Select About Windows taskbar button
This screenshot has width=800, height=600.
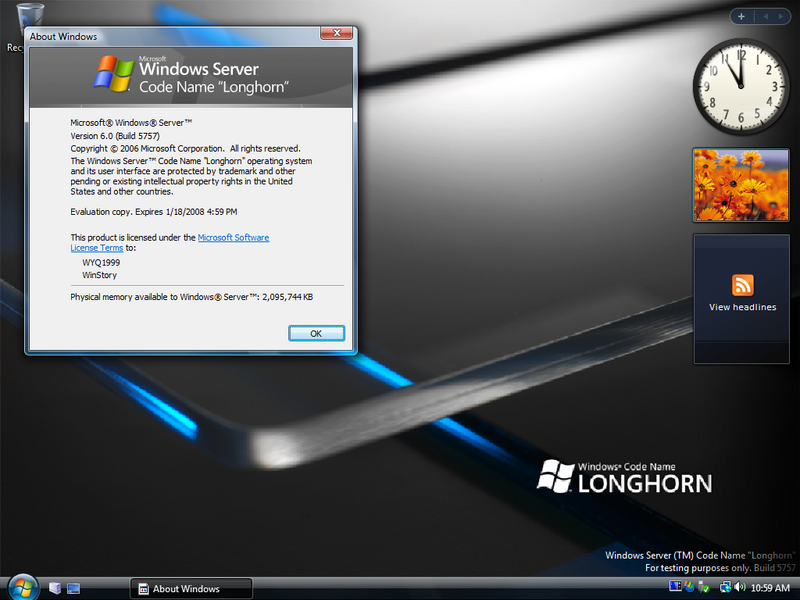[x=191, y=588]
